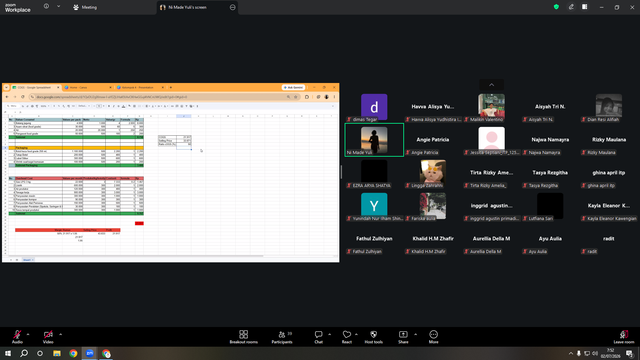Open annotation pen icon in title bar
Viewport: 640px width, 360px height.
click(571, 7)
